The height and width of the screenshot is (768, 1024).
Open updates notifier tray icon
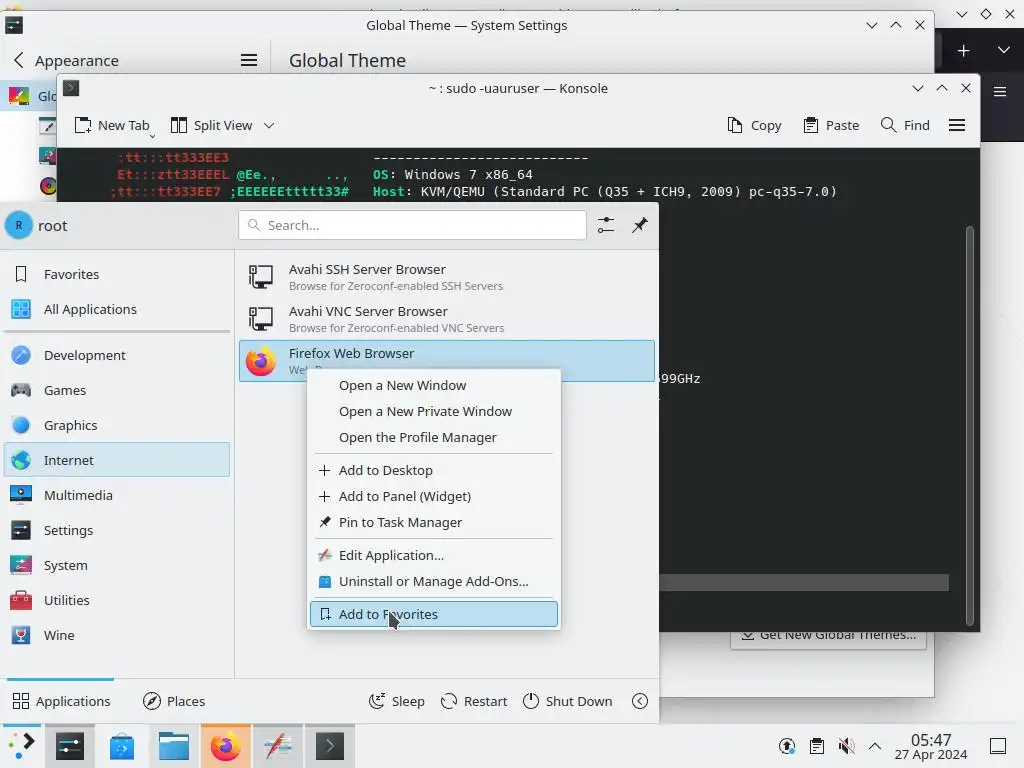(787, 746)
